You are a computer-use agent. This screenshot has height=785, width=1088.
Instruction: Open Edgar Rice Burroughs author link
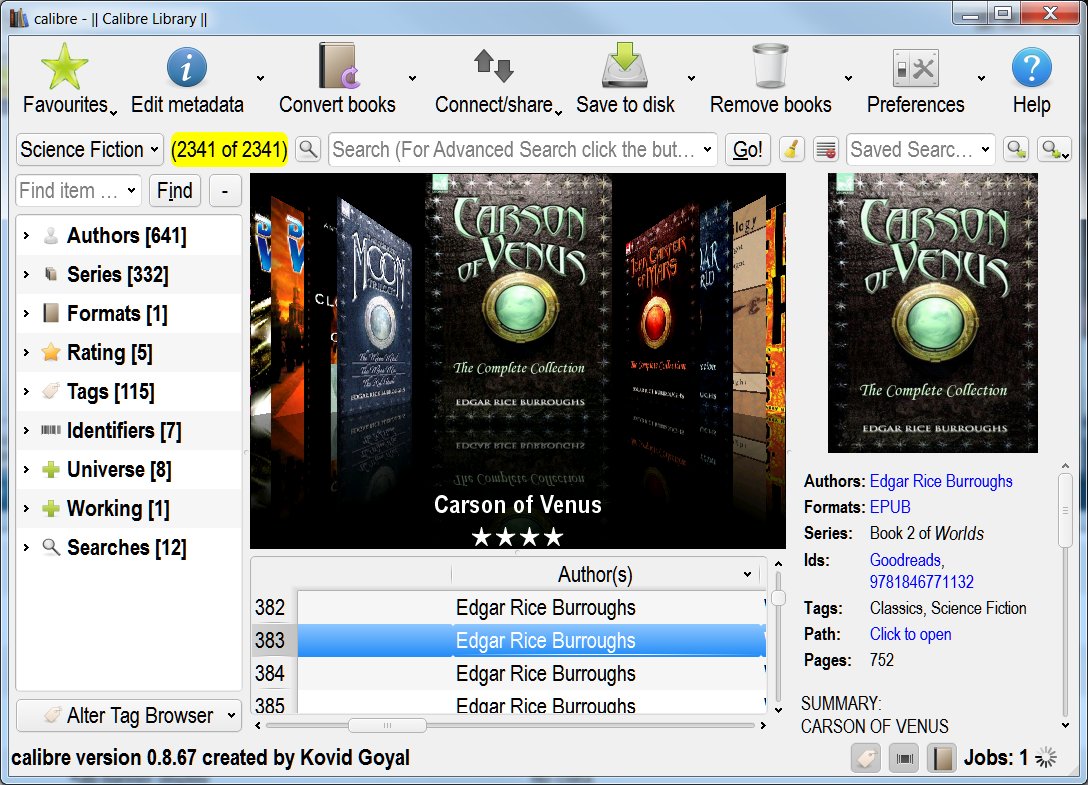pyautogui.click(x=941, y=481)
